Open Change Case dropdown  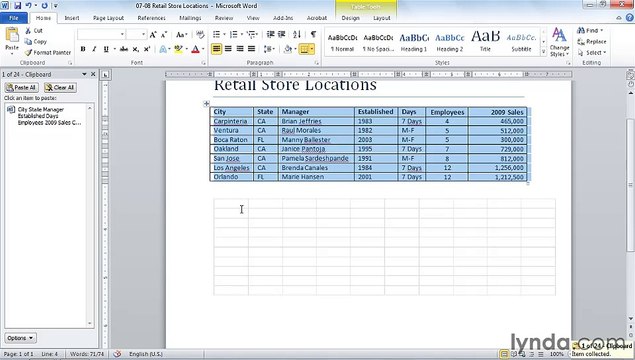pyautogui.click(x=181, y=35)
